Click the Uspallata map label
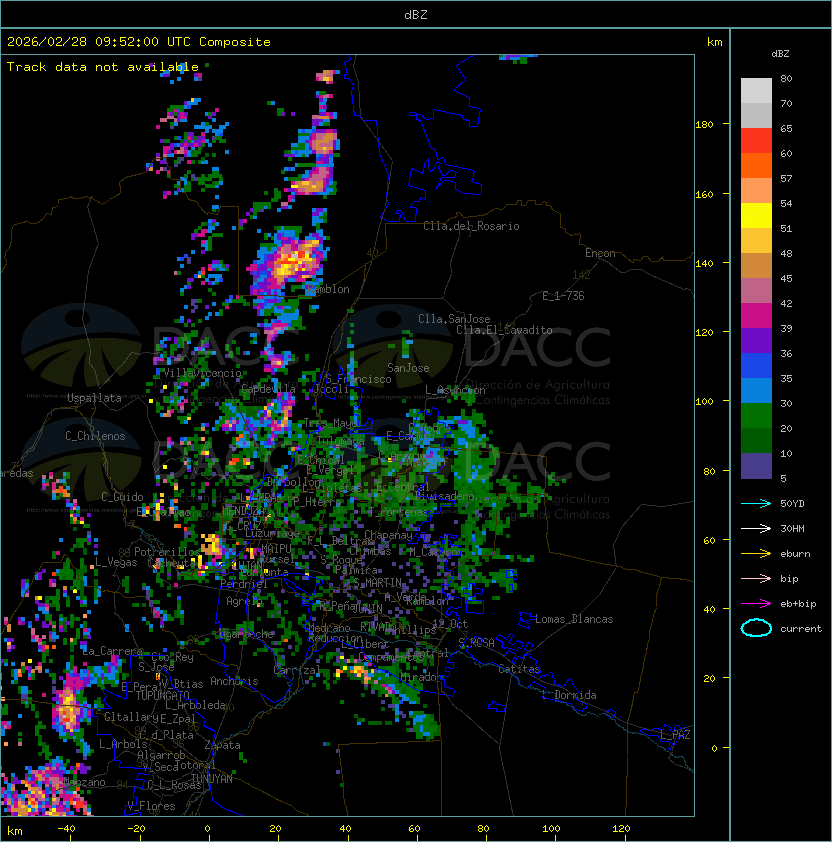This screenshot has height=842, width=832. point(94,398)
